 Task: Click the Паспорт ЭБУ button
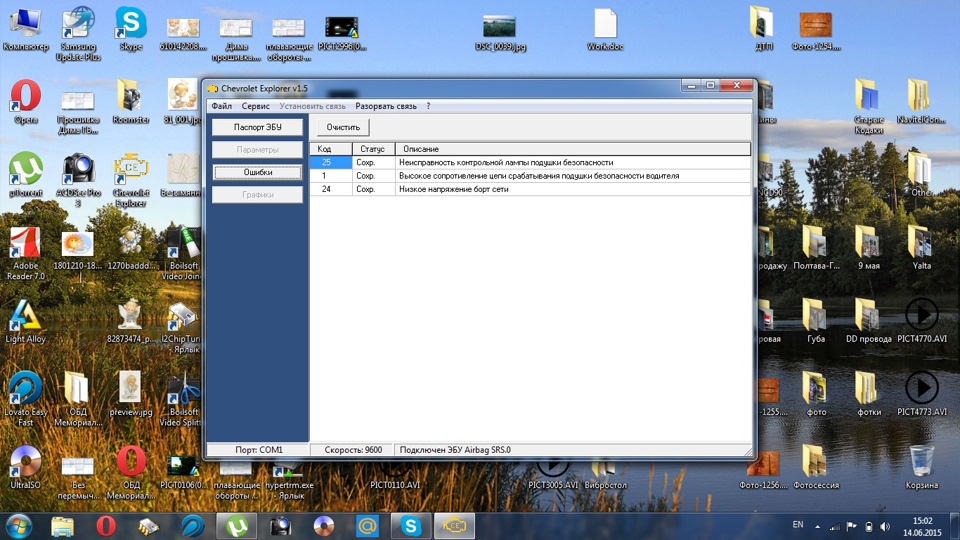click(257, 127)
